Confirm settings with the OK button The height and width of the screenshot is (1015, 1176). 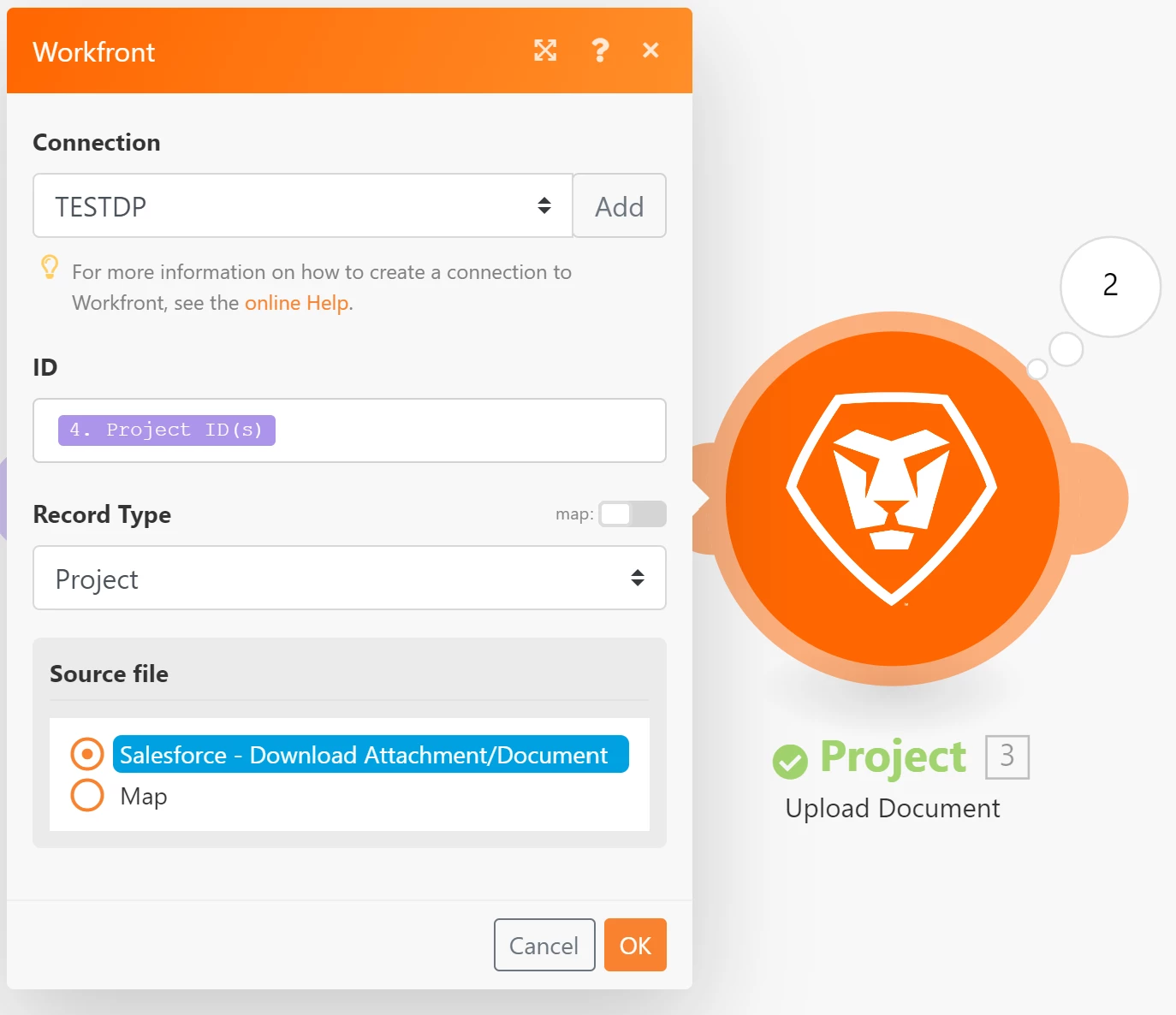pos(635,945)
